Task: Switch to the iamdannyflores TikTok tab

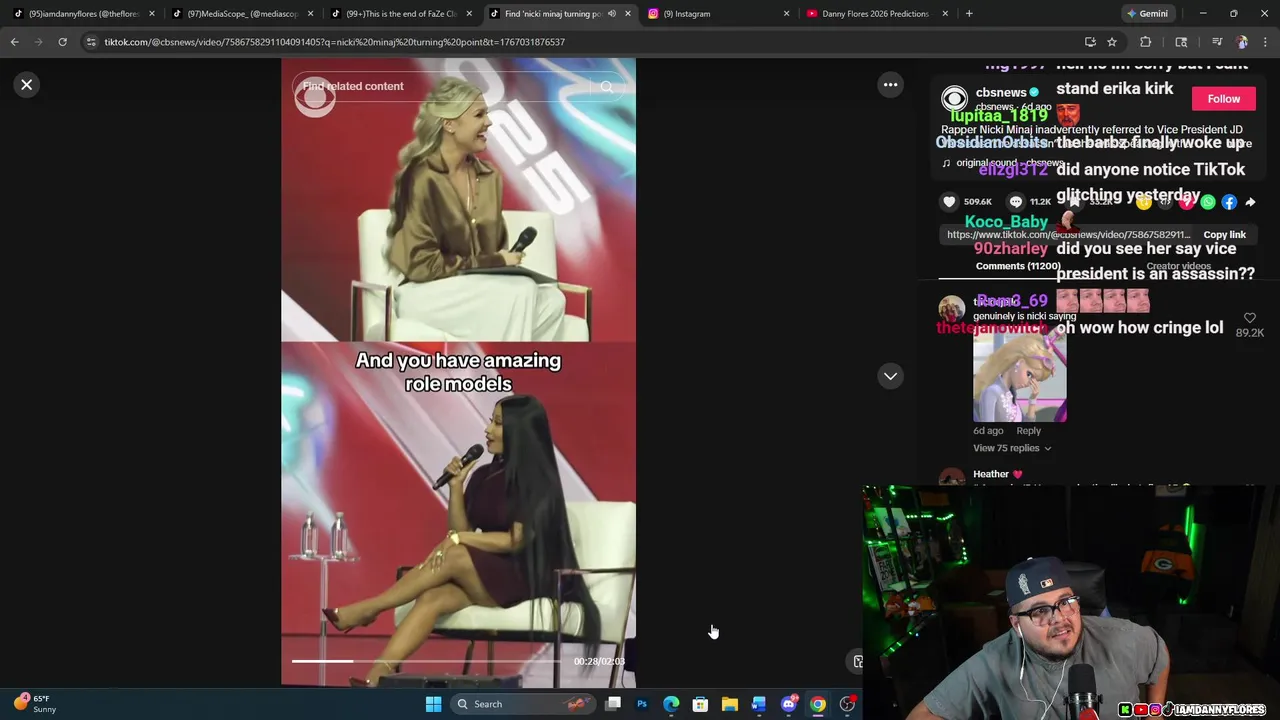Action: (x=84, y=14)
